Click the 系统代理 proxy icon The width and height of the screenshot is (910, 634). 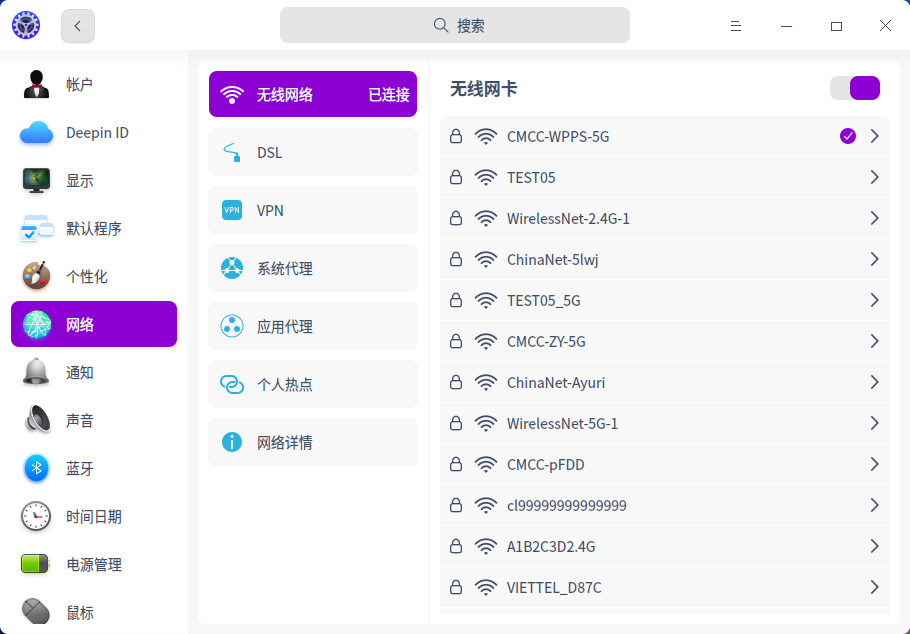click(x=232, y=268)
